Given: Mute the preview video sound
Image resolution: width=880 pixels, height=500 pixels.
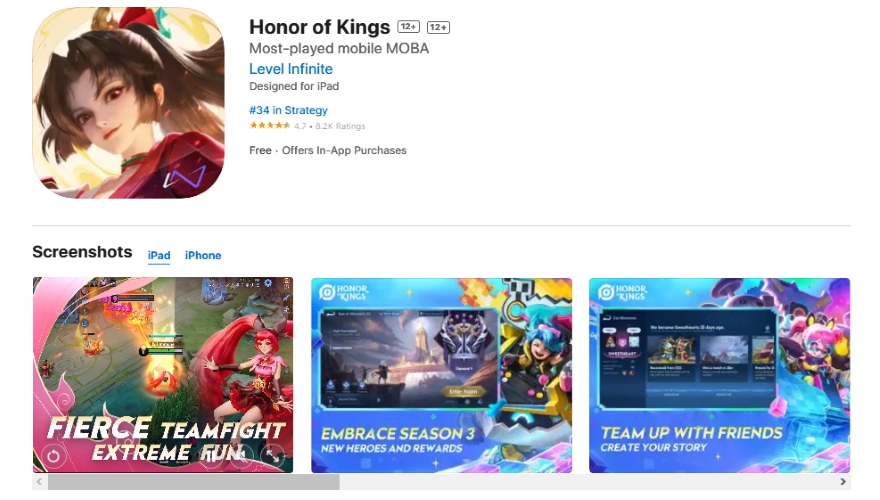Looking at the screenshot, I should (242, 456).
